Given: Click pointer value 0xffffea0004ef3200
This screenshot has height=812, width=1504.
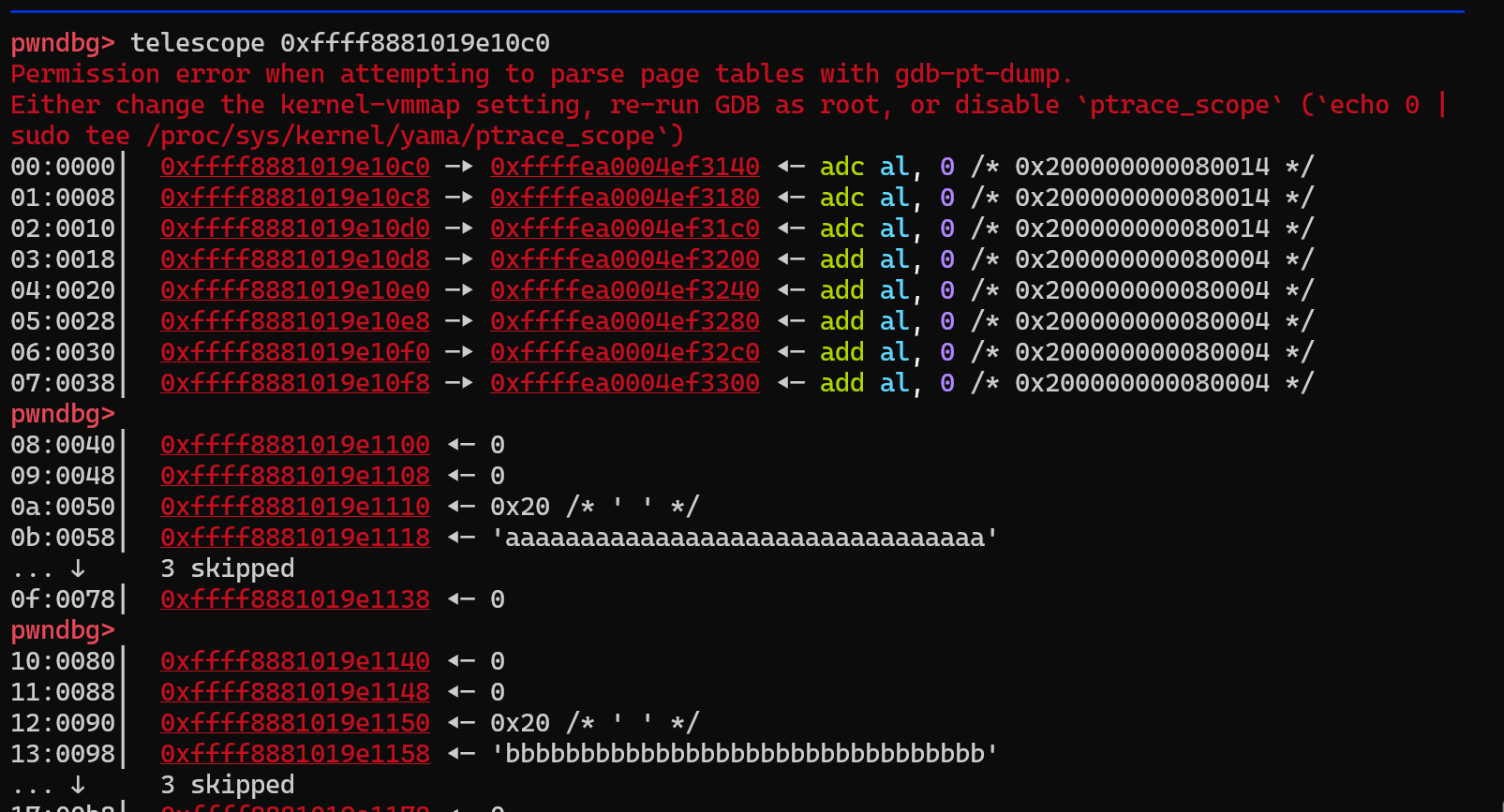Looking at the screenshot, I should click(x=625, y=259).
